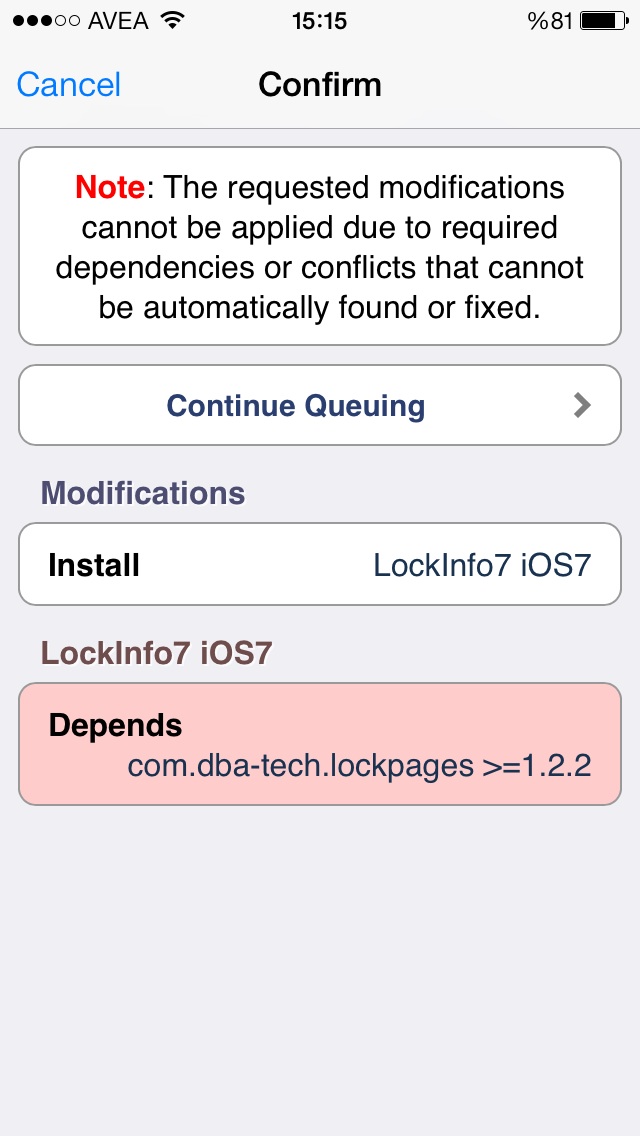This screenshot has width=640, height=1136.
Task: Tap the Modifications section header
Action: coord(143,493)
